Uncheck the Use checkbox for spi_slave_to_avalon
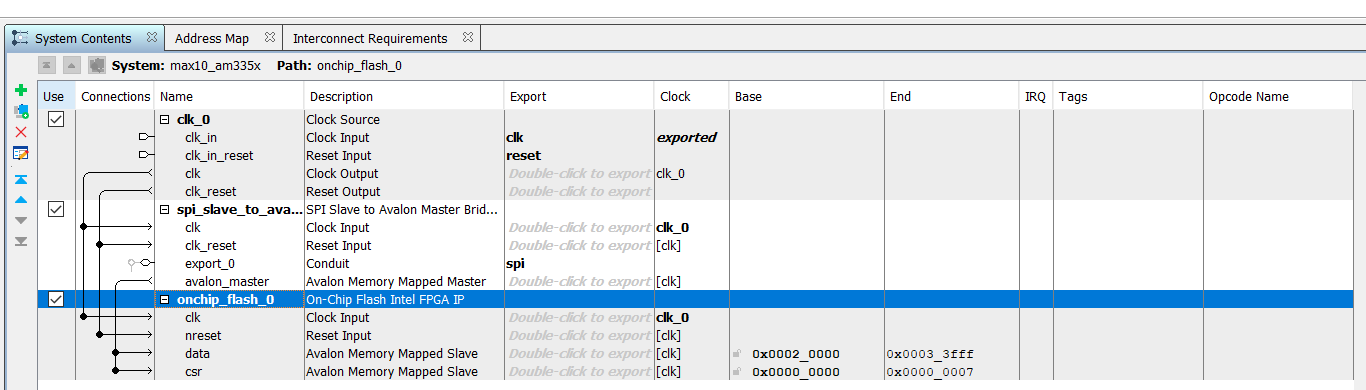 (x=56, y=209)
